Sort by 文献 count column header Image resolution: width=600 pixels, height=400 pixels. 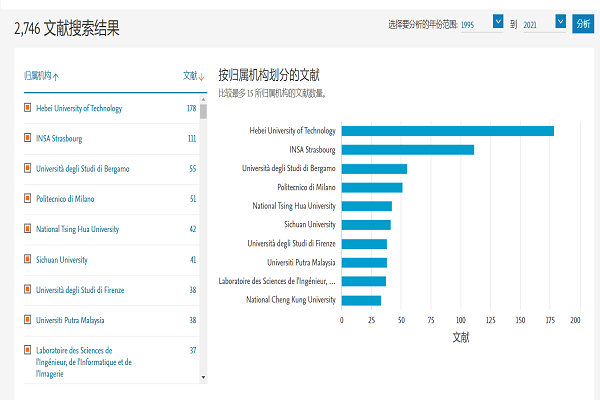pyautogui.click(x=194, y=76)
